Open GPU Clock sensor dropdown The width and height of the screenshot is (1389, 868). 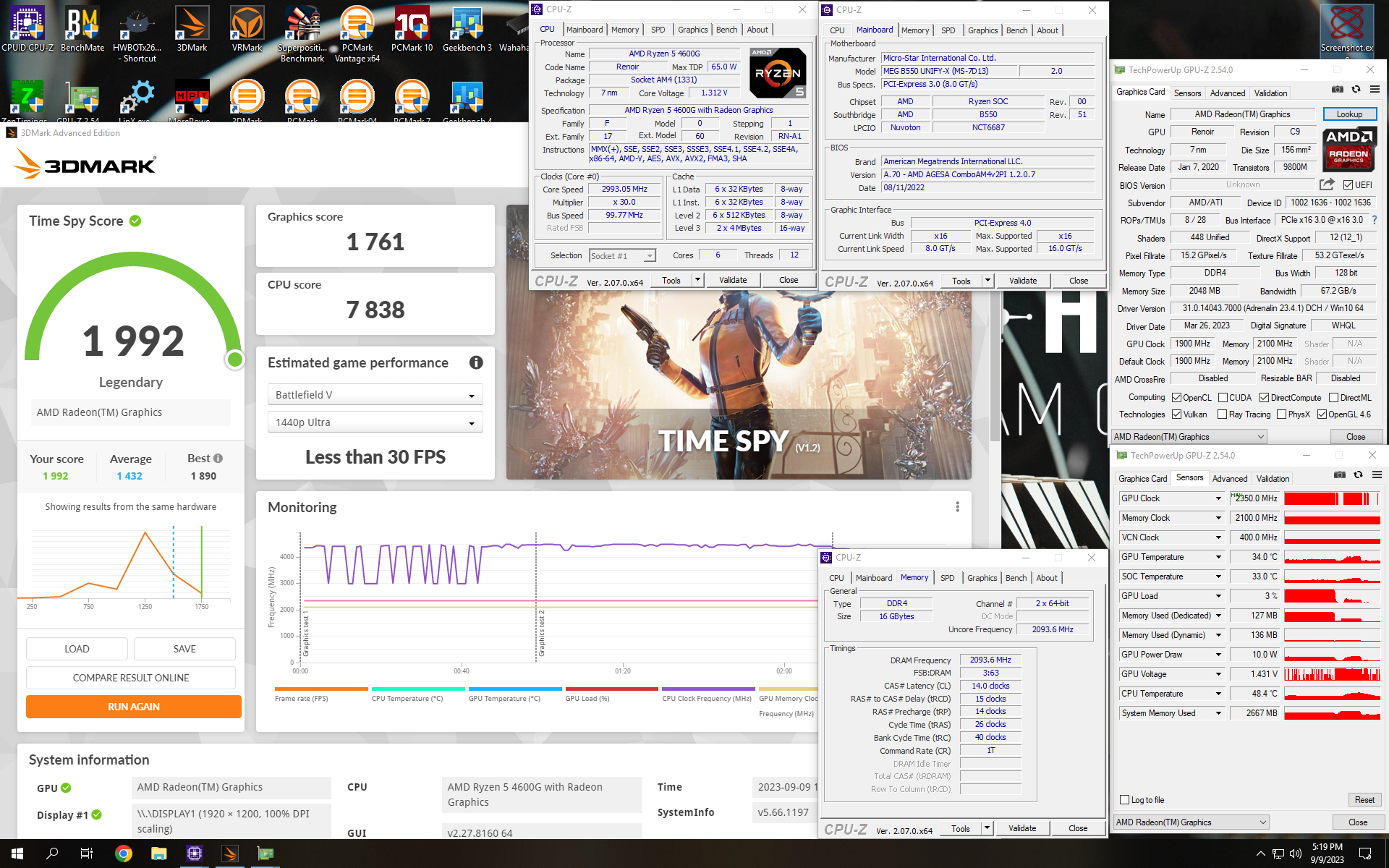click(1218, 498)
